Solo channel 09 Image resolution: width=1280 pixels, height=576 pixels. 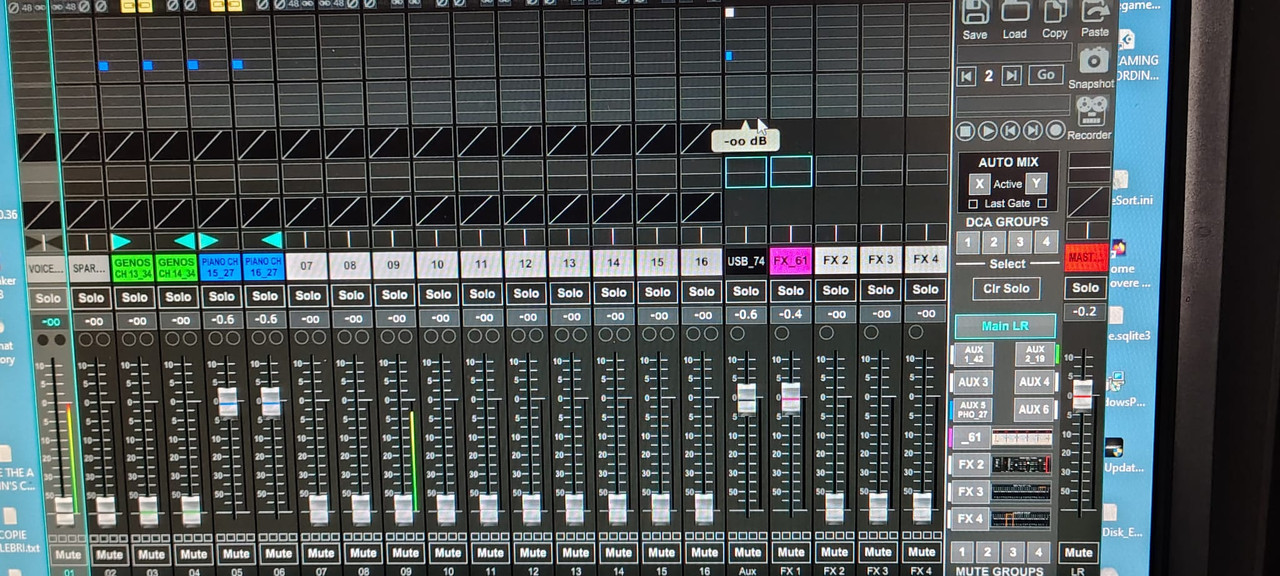tap(395, 295)
